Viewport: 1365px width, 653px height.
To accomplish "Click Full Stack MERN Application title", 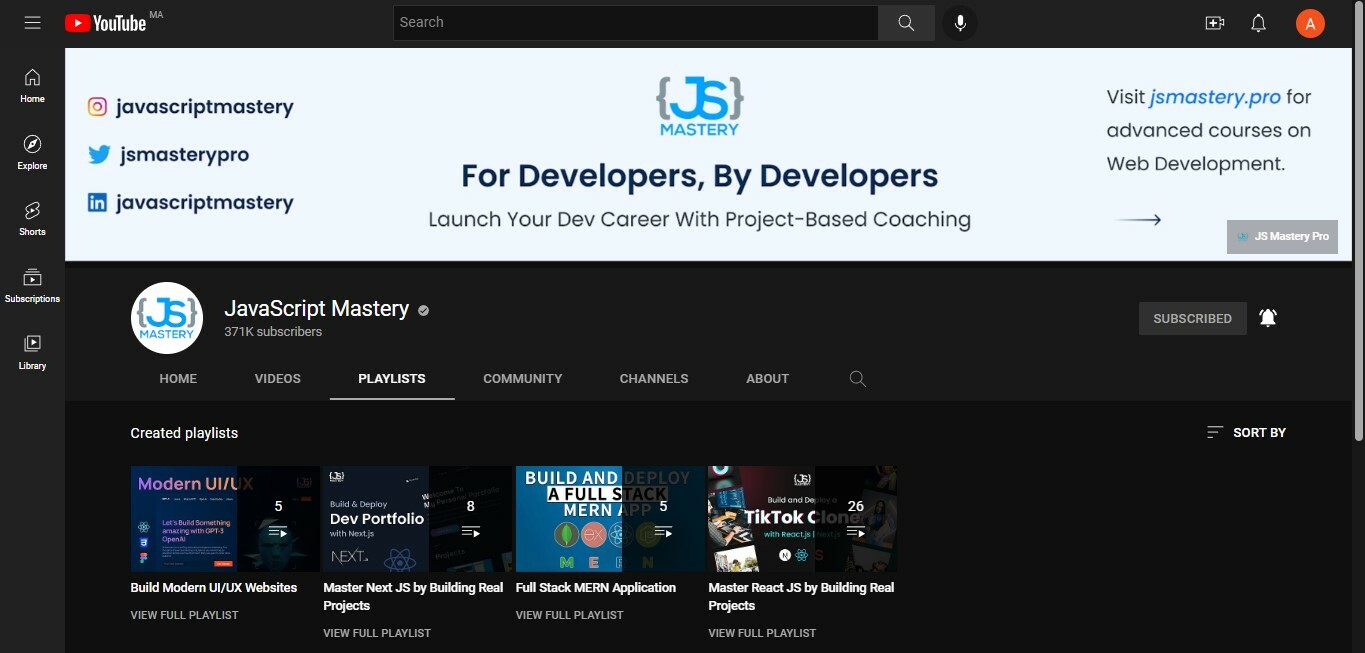I will point(596,588).
